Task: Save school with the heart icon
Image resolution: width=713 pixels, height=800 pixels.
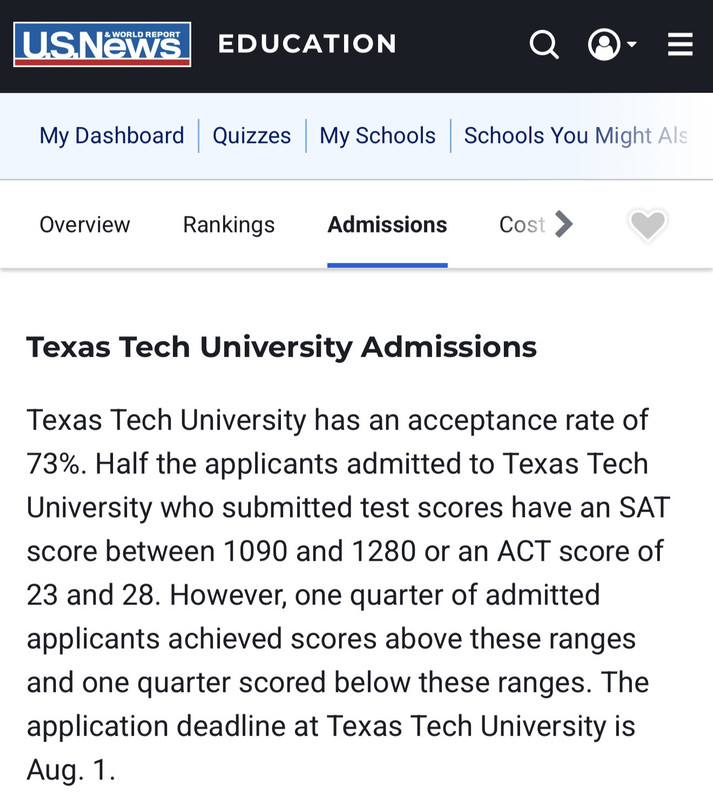Action: point(647,225)
